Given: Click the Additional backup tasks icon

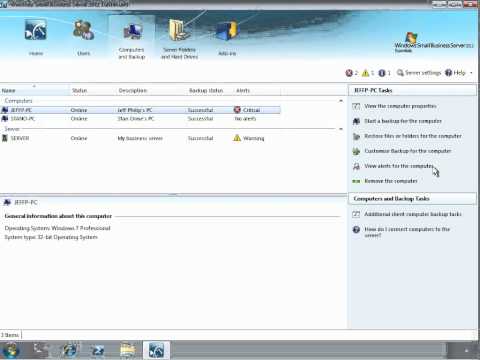Looking at the screenshot, I should (356, 214).
